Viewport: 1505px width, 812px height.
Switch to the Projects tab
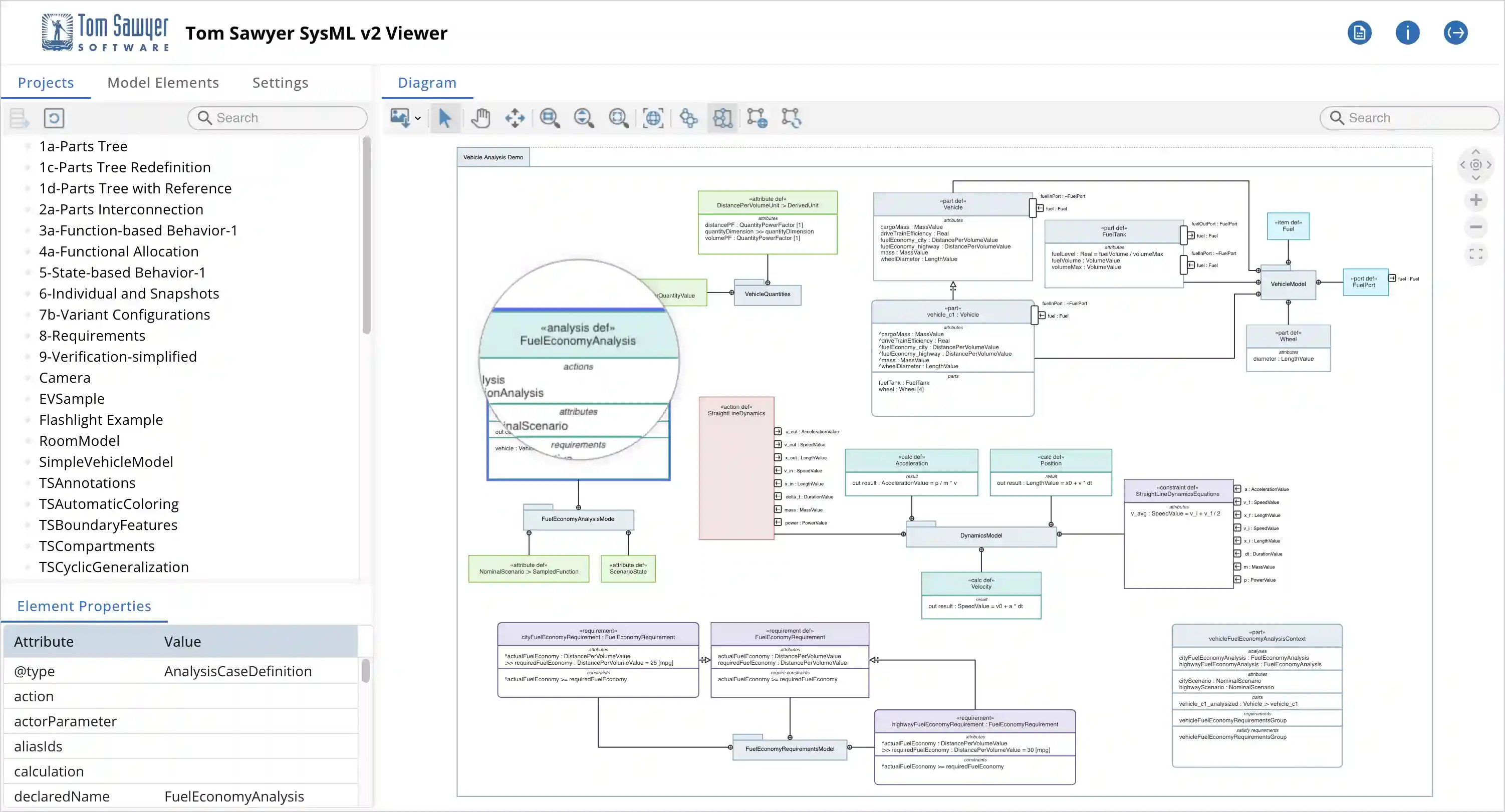click(46, 82)
